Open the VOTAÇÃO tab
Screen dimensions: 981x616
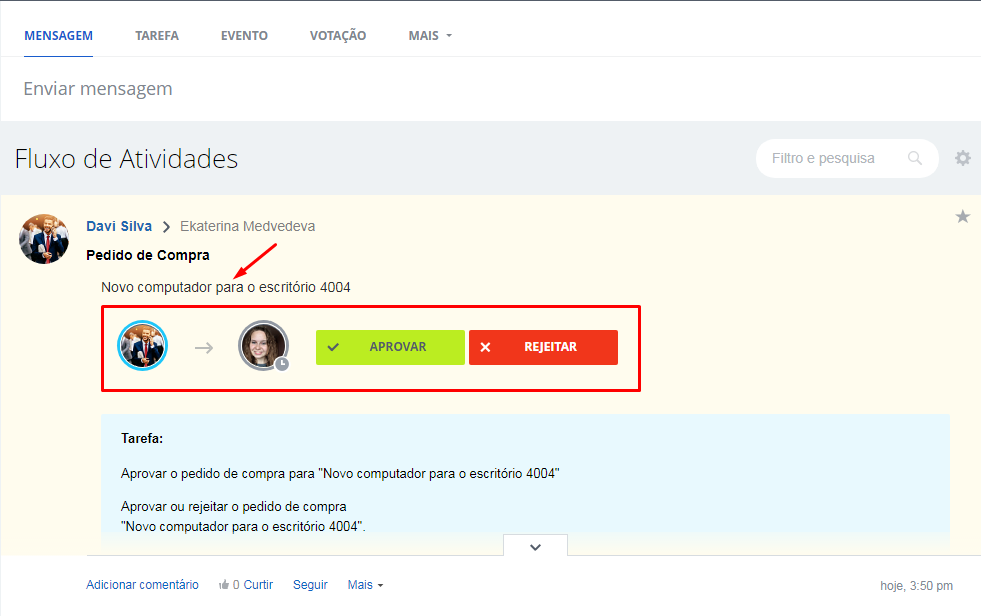coord(338,36)
